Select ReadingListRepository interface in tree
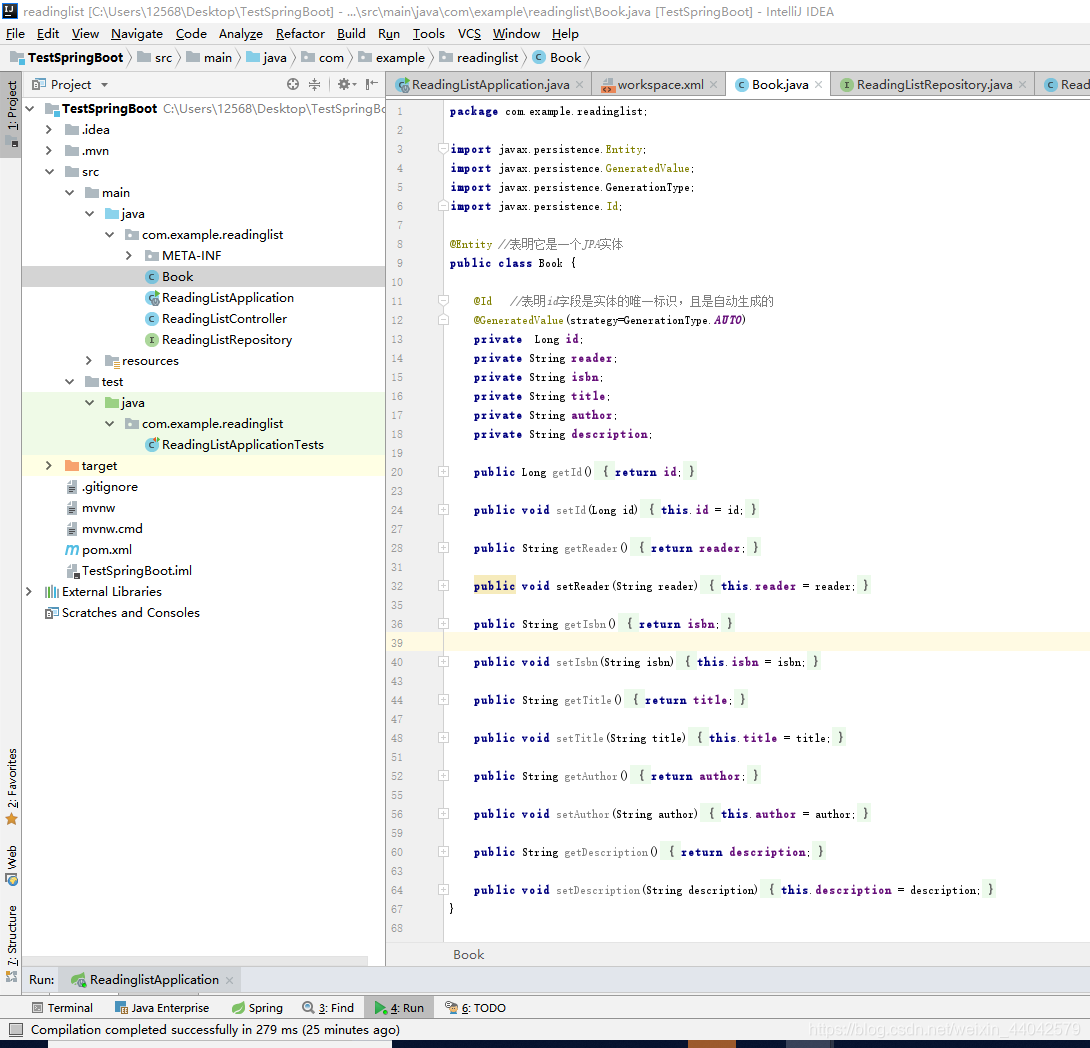Screen dimensions: 1090x1048 point(203,340)
